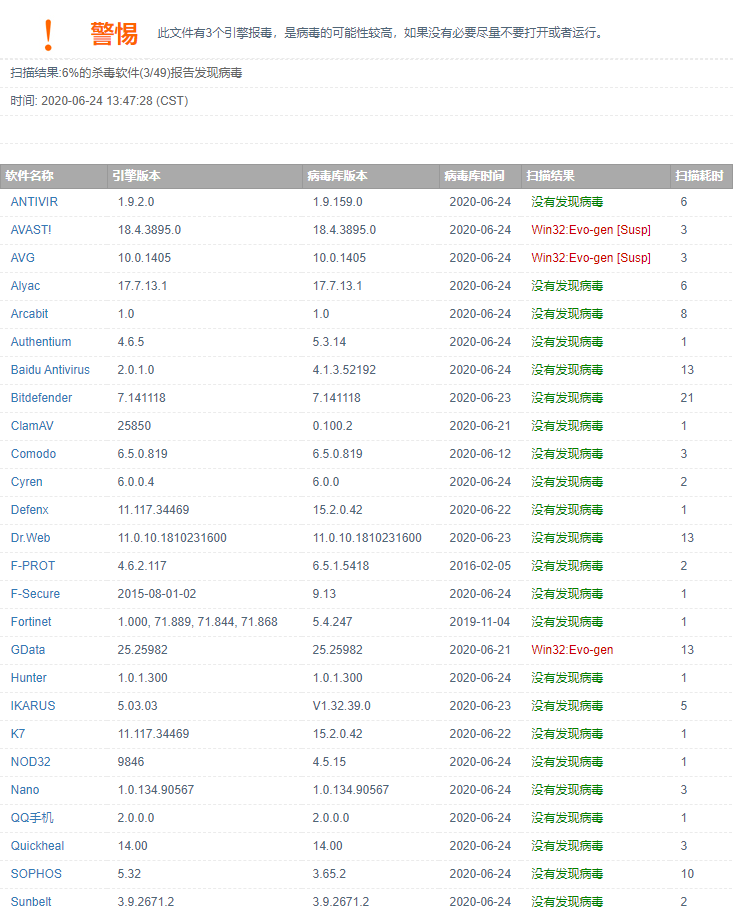The image size is (749, 909).
Task: Click Arcabit scan time value 8
Action: [x=684, y=314]
